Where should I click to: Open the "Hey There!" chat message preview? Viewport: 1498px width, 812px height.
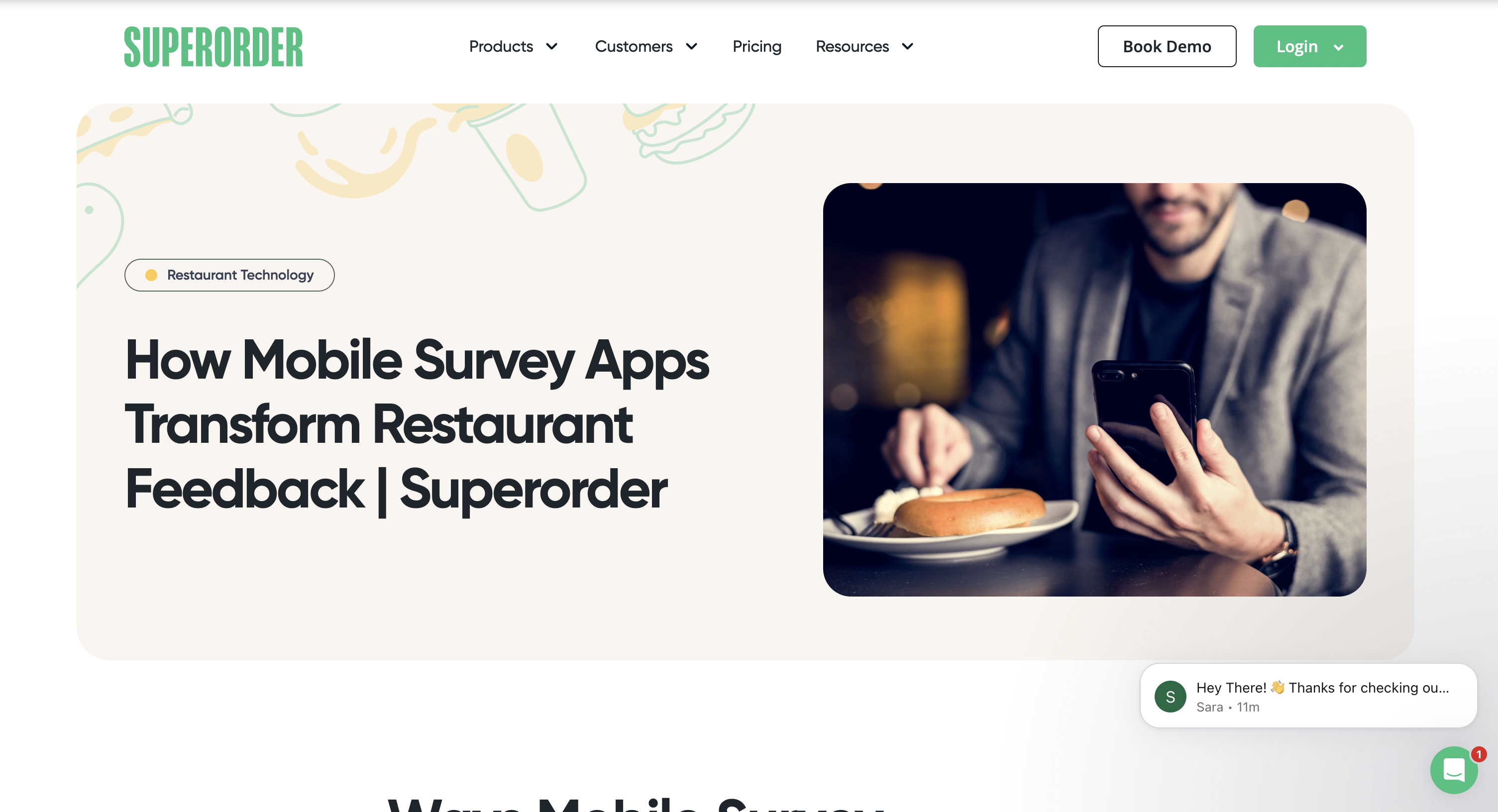coord(1308,696)
